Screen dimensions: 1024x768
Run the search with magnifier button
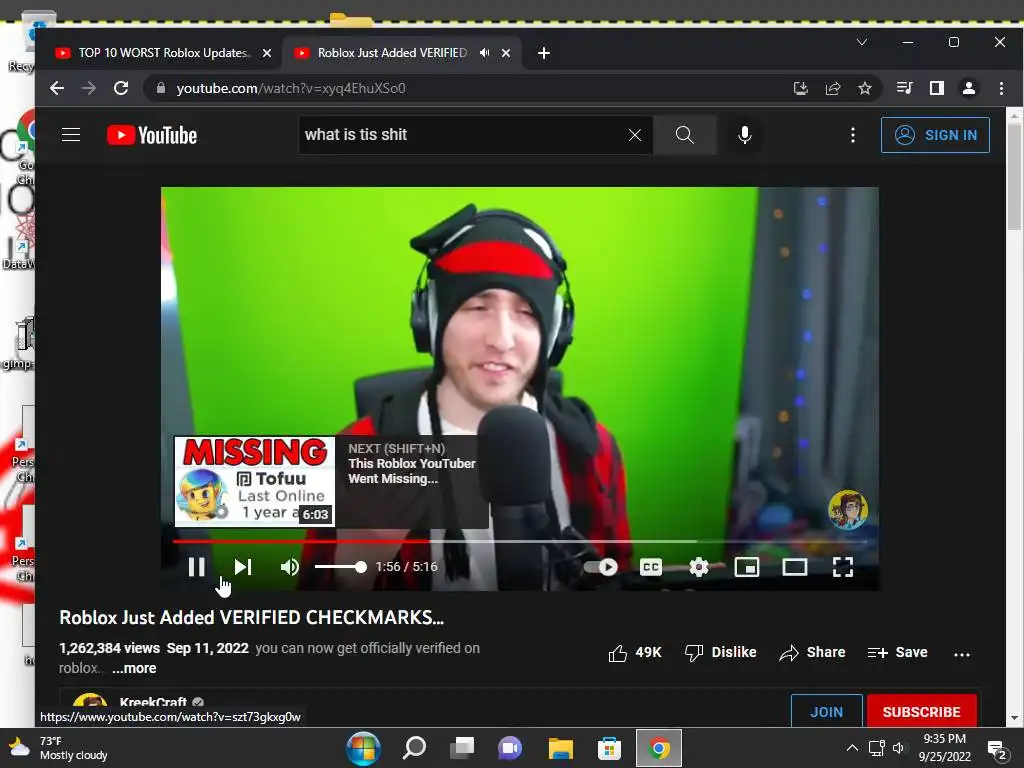pyautogui.click(x=684, y=135)
